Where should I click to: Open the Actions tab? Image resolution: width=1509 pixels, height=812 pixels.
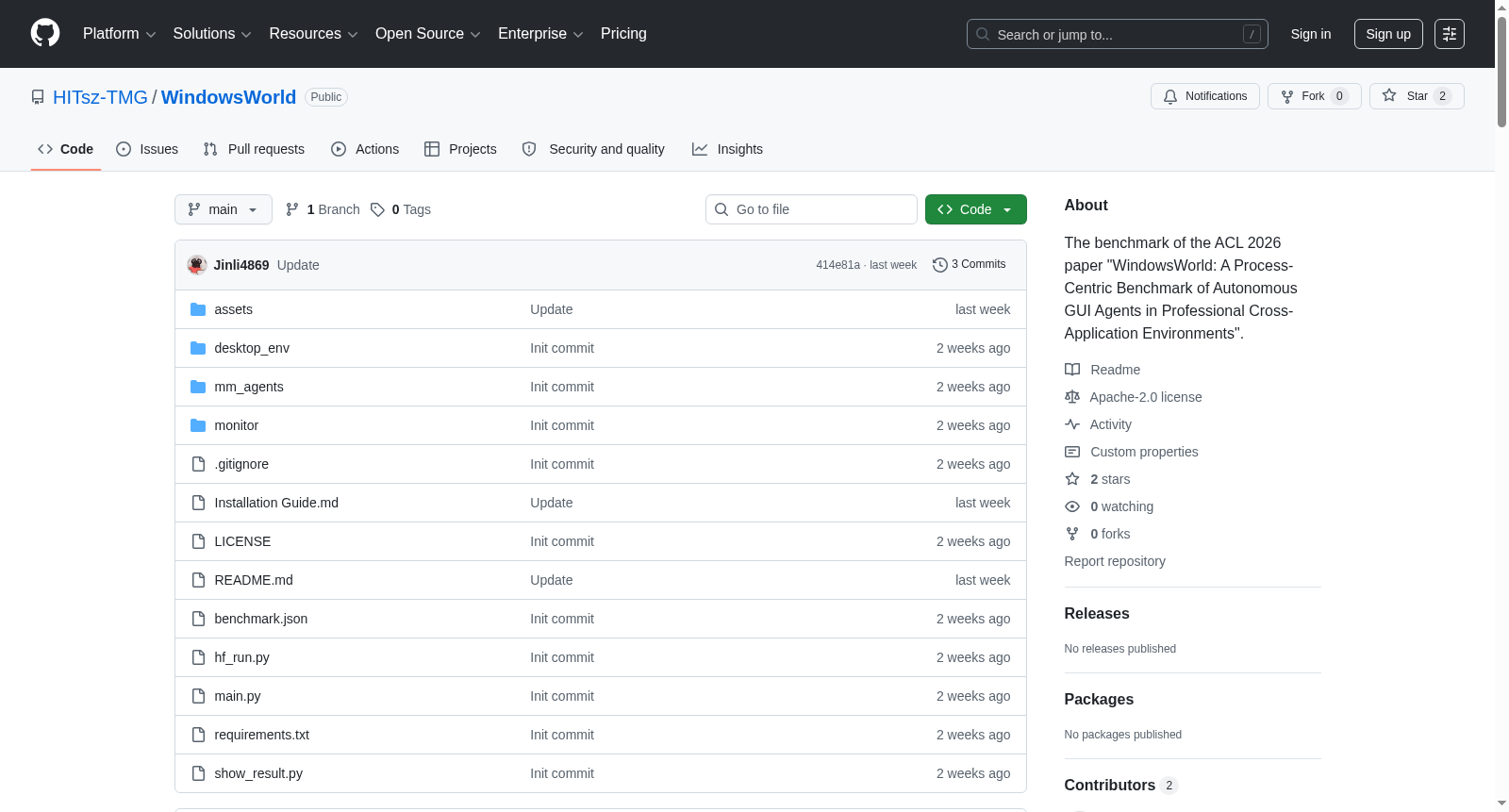click(x=365, y=149)
